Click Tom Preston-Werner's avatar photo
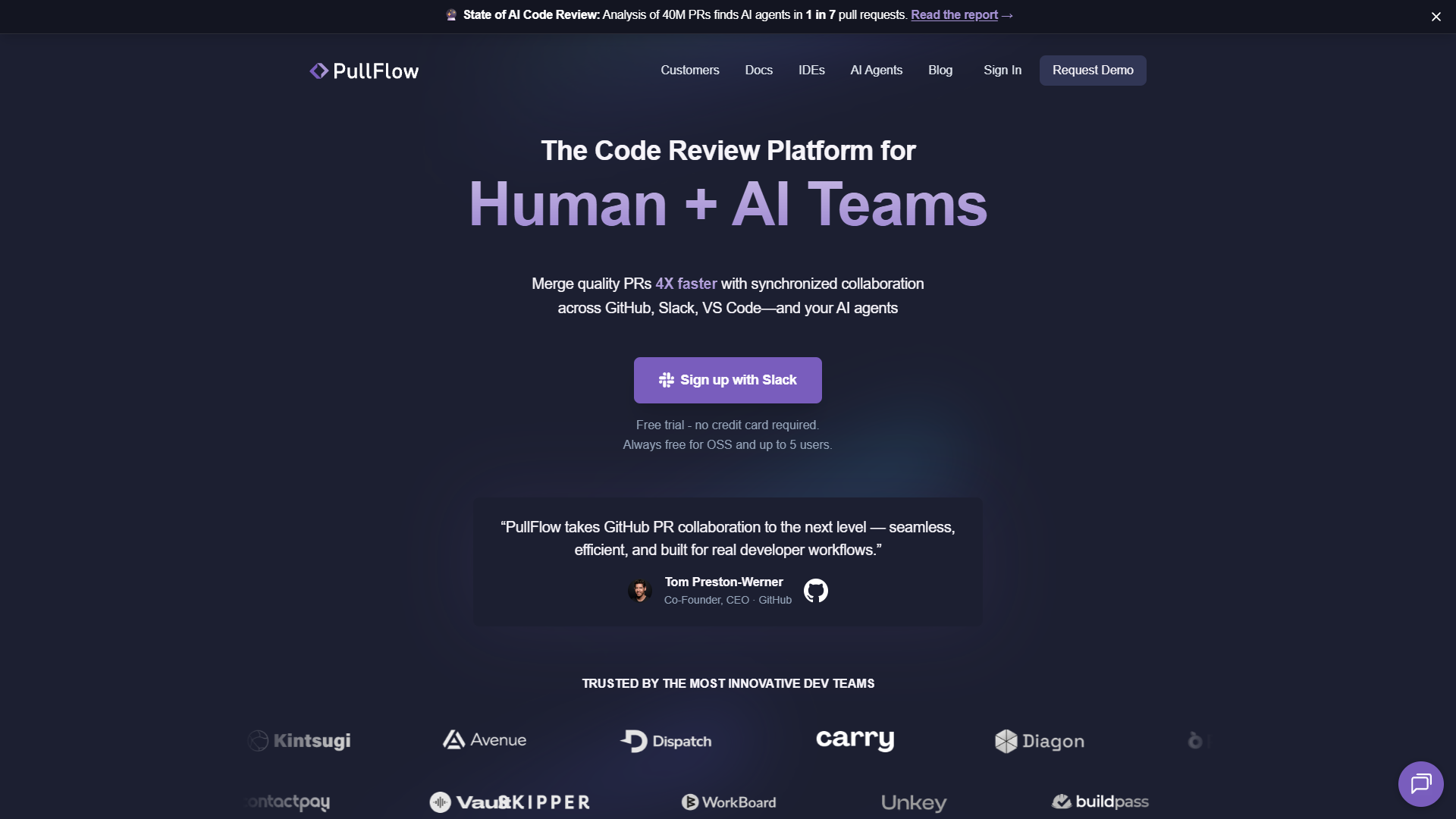Image resolution: width=1456 pixels, height=819 pixels. (640, 591)
